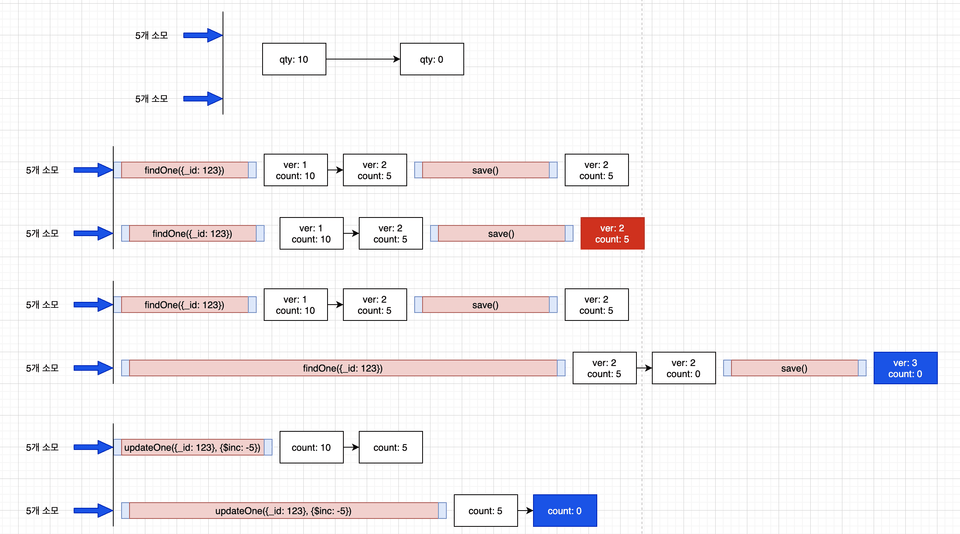
Task: Select the longest findOne({_id: 123}) bar
Action: coord(343,368)
